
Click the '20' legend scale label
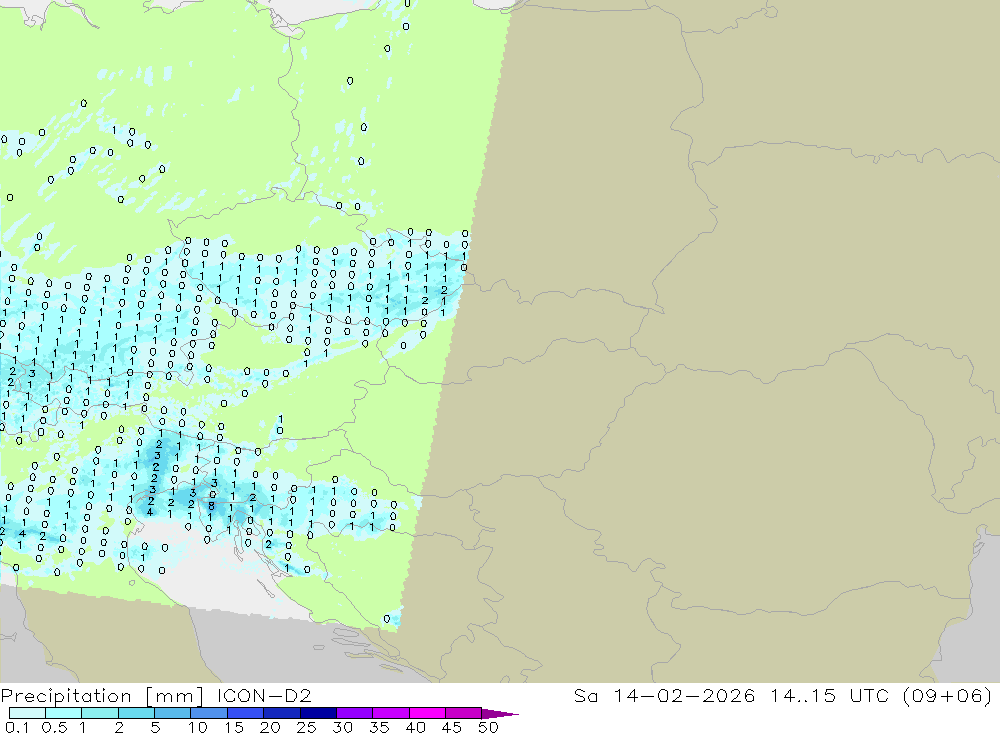[270, 727]
